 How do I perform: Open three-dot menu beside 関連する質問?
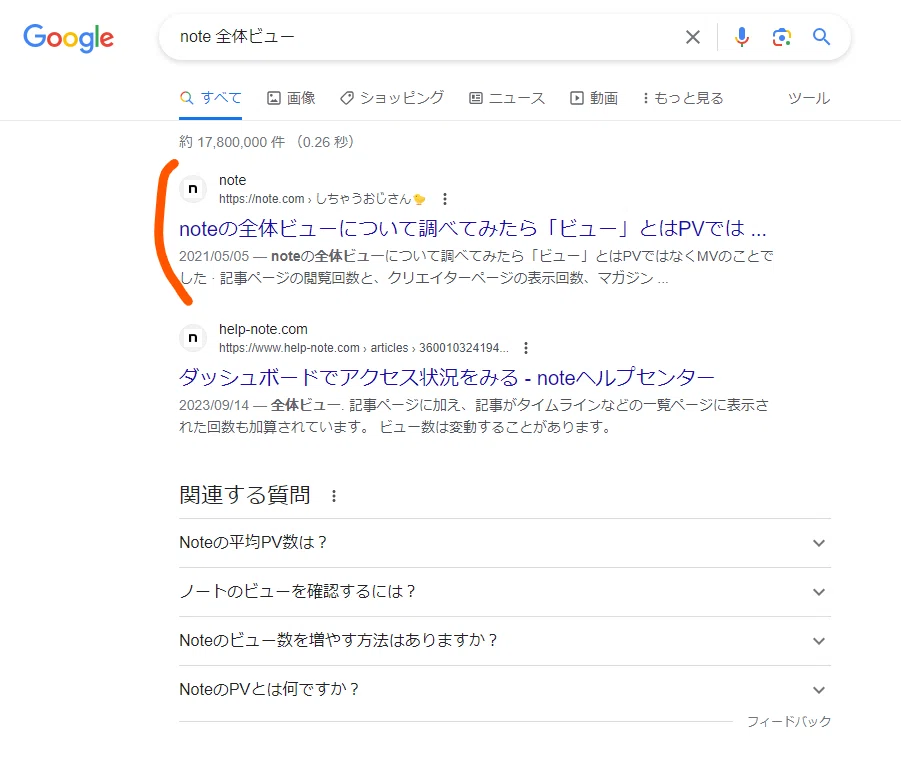[334, 496]
